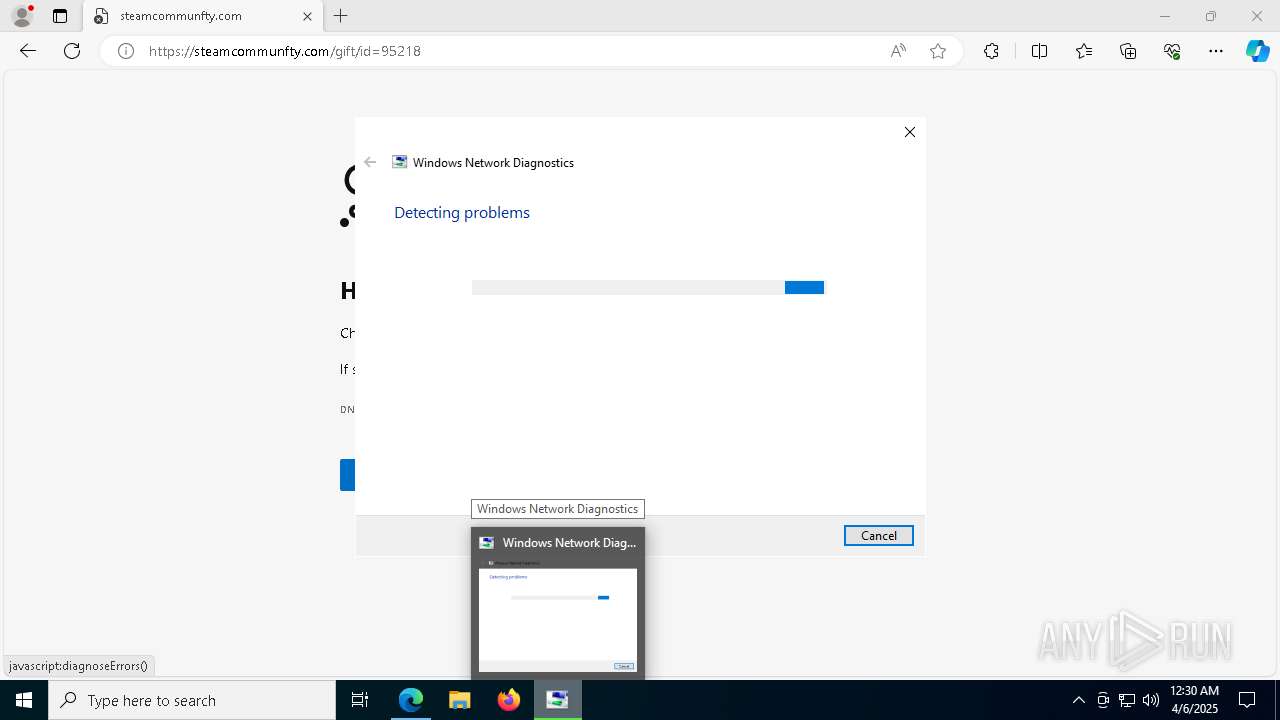This screenshot has width=1280, height=720.
Task: Open the notifications action center icon
Action: [x=1248, y=700]
